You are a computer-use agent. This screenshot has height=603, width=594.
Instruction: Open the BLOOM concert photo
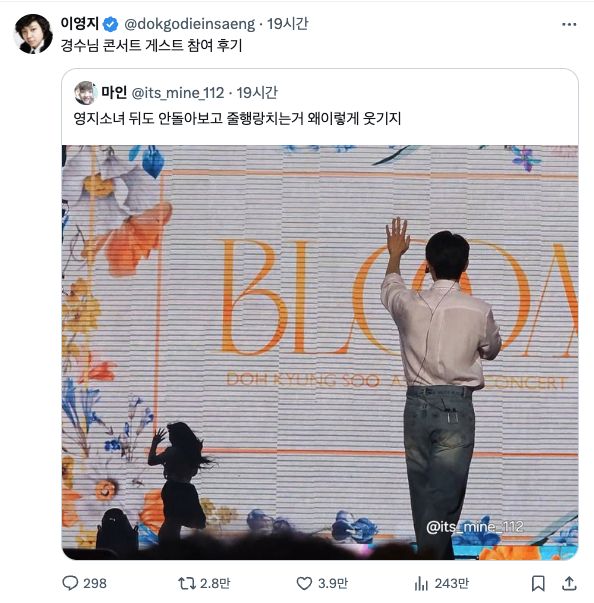[x=320, y=352]
